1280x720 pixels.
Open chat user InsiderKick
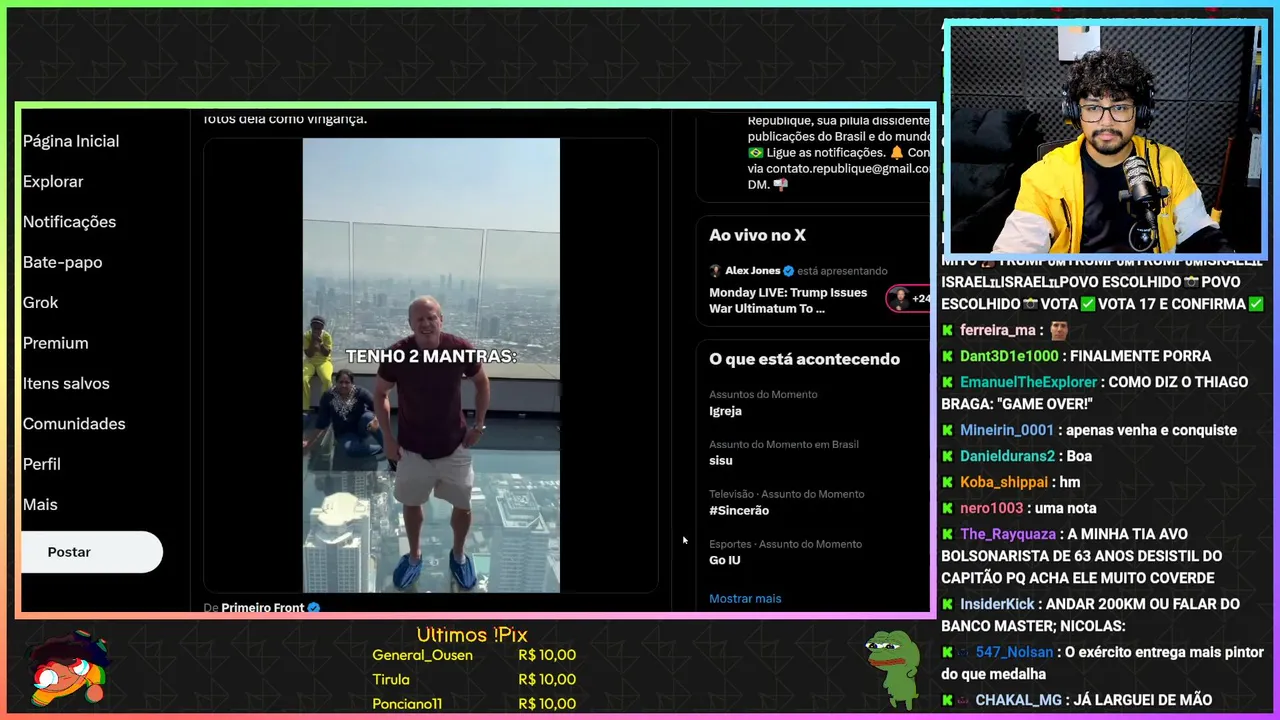pos(998,604)
